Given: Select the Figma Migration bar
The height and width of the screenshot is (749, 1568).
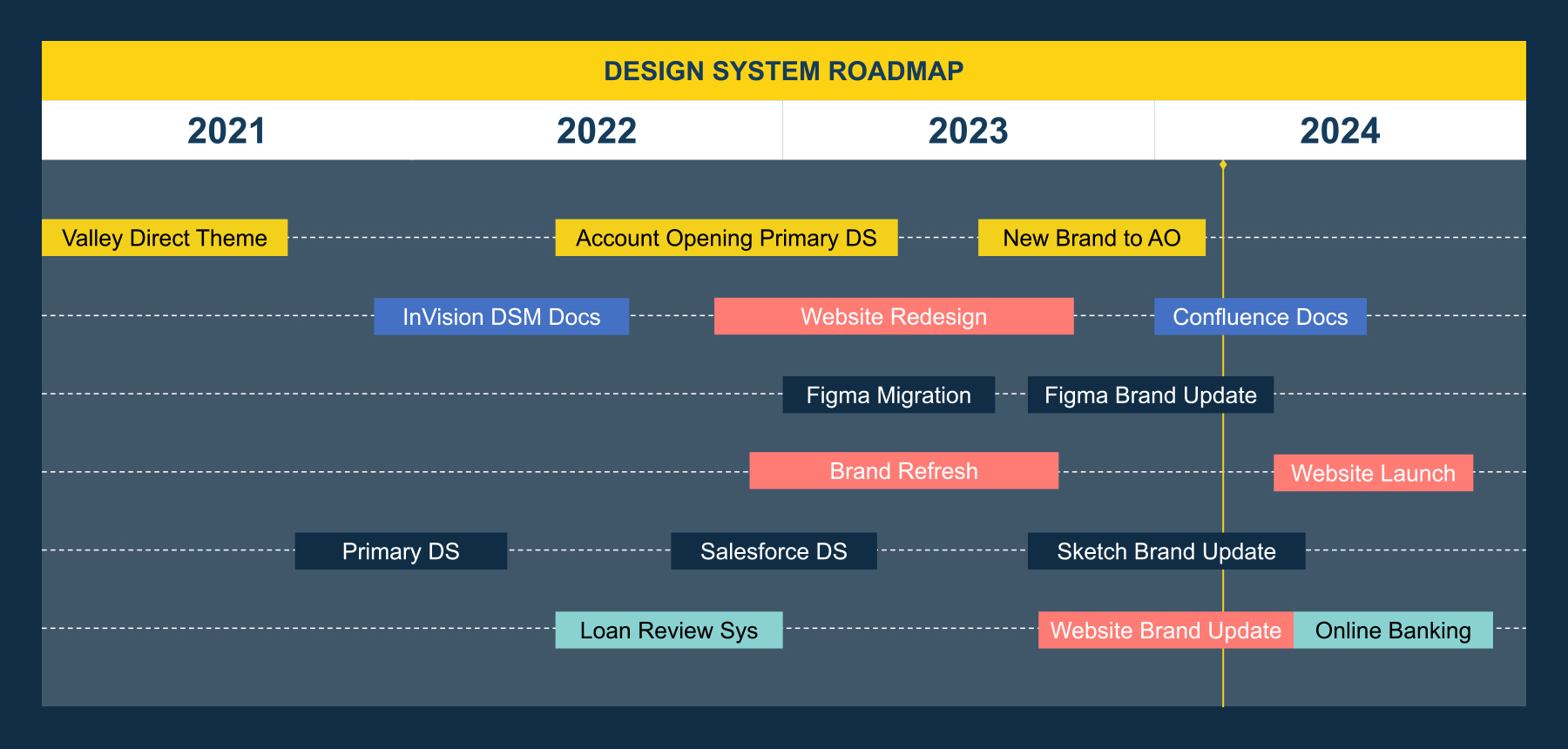Looking at the screenshot, I should (x=889, y=395).
